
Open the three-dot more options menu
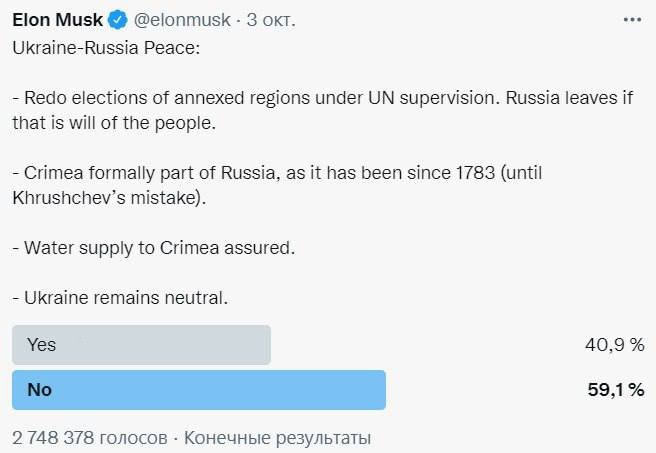coord(633,19)
